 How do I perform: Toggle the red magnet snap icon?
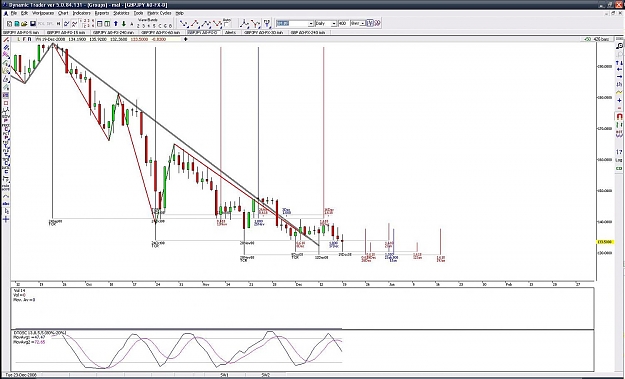(619, 116)
